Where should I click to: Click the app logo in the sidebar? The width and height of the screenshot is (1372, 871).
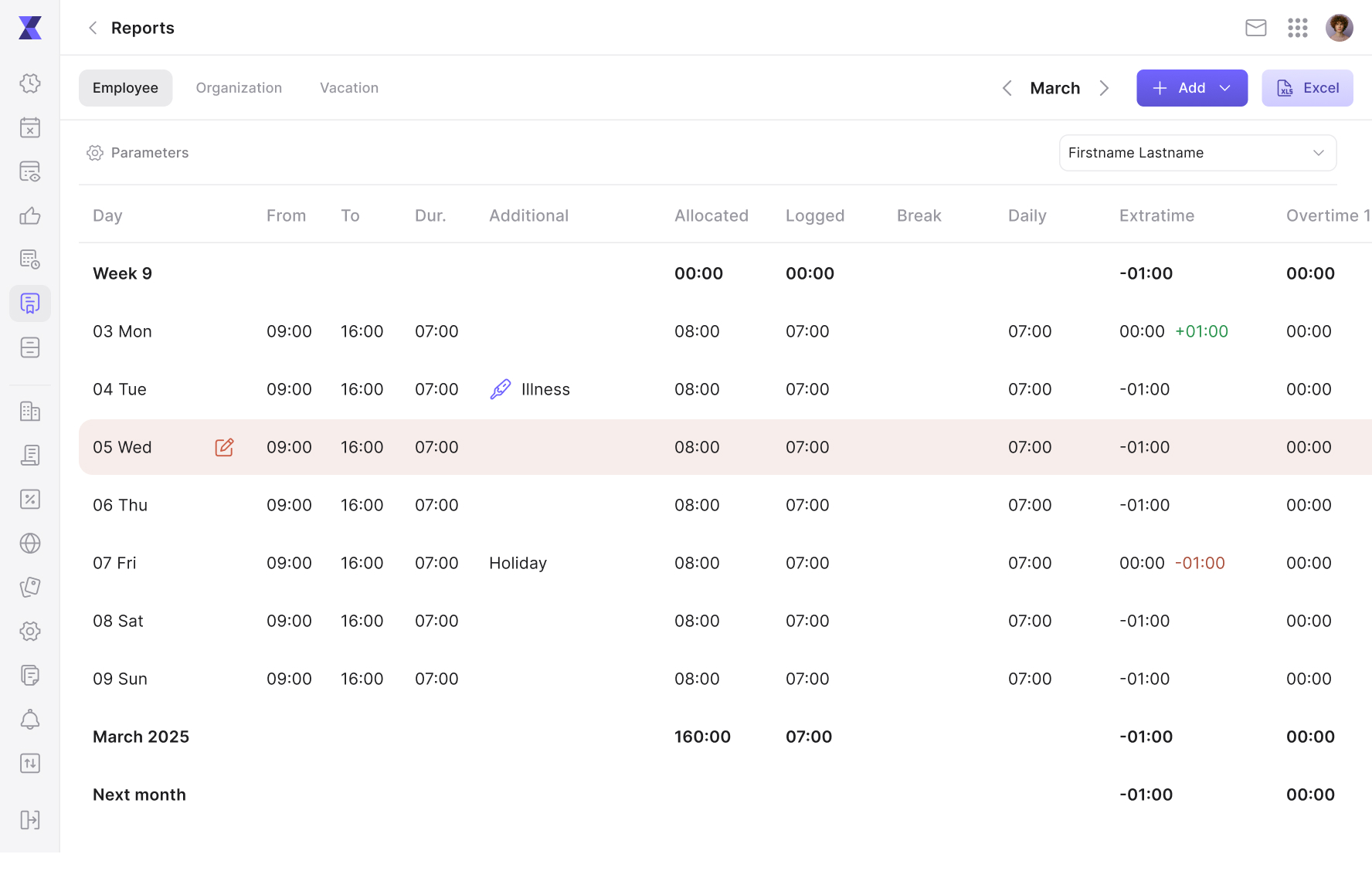click(x=30, y=28)
